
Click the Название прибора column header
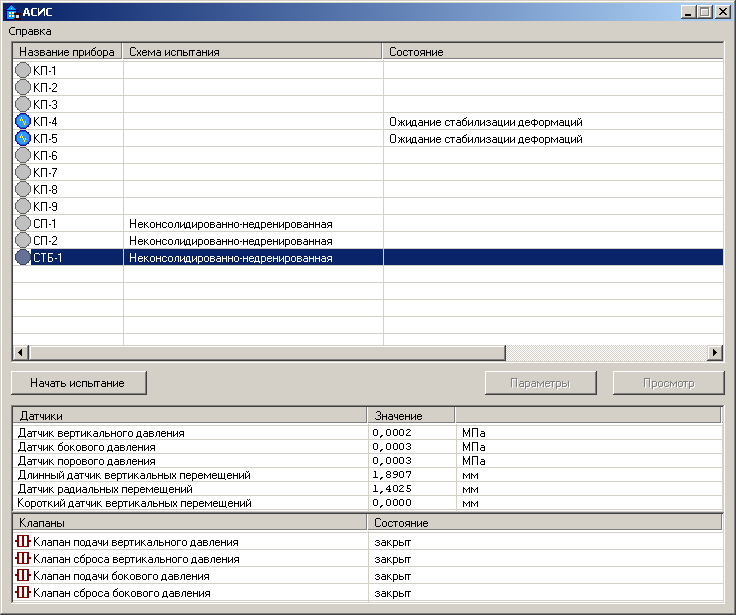click(x=68, y=52)
